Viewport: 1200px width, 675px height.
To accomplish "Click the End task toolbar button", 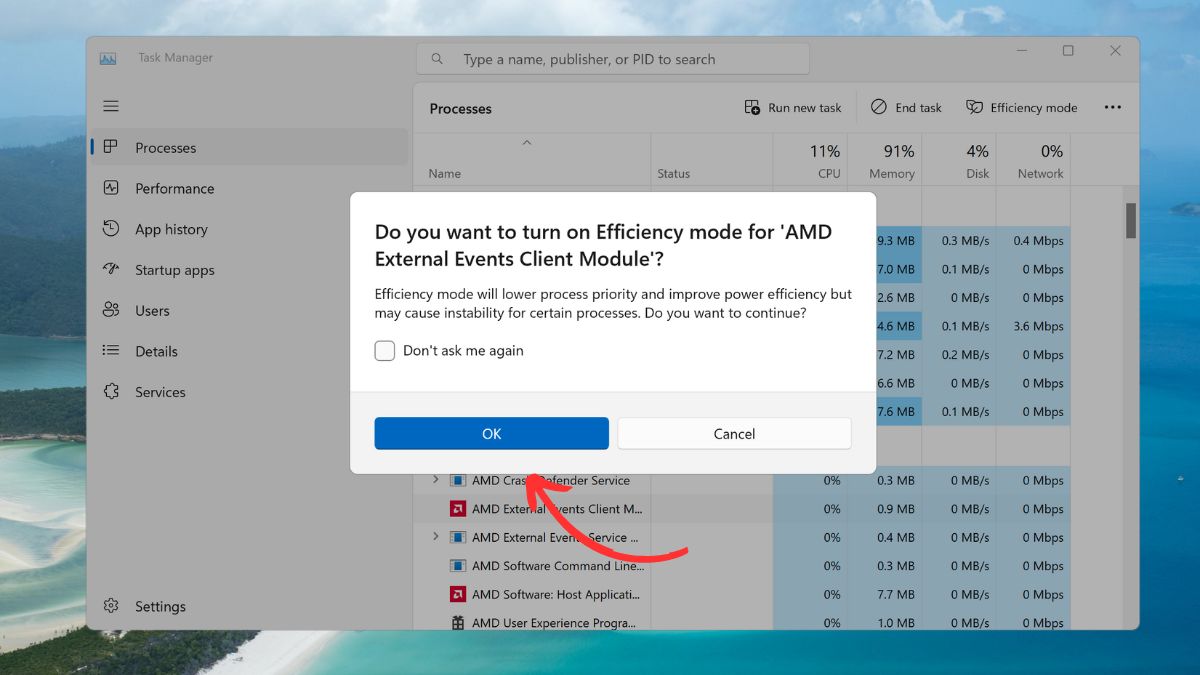I will pos(906,108).
